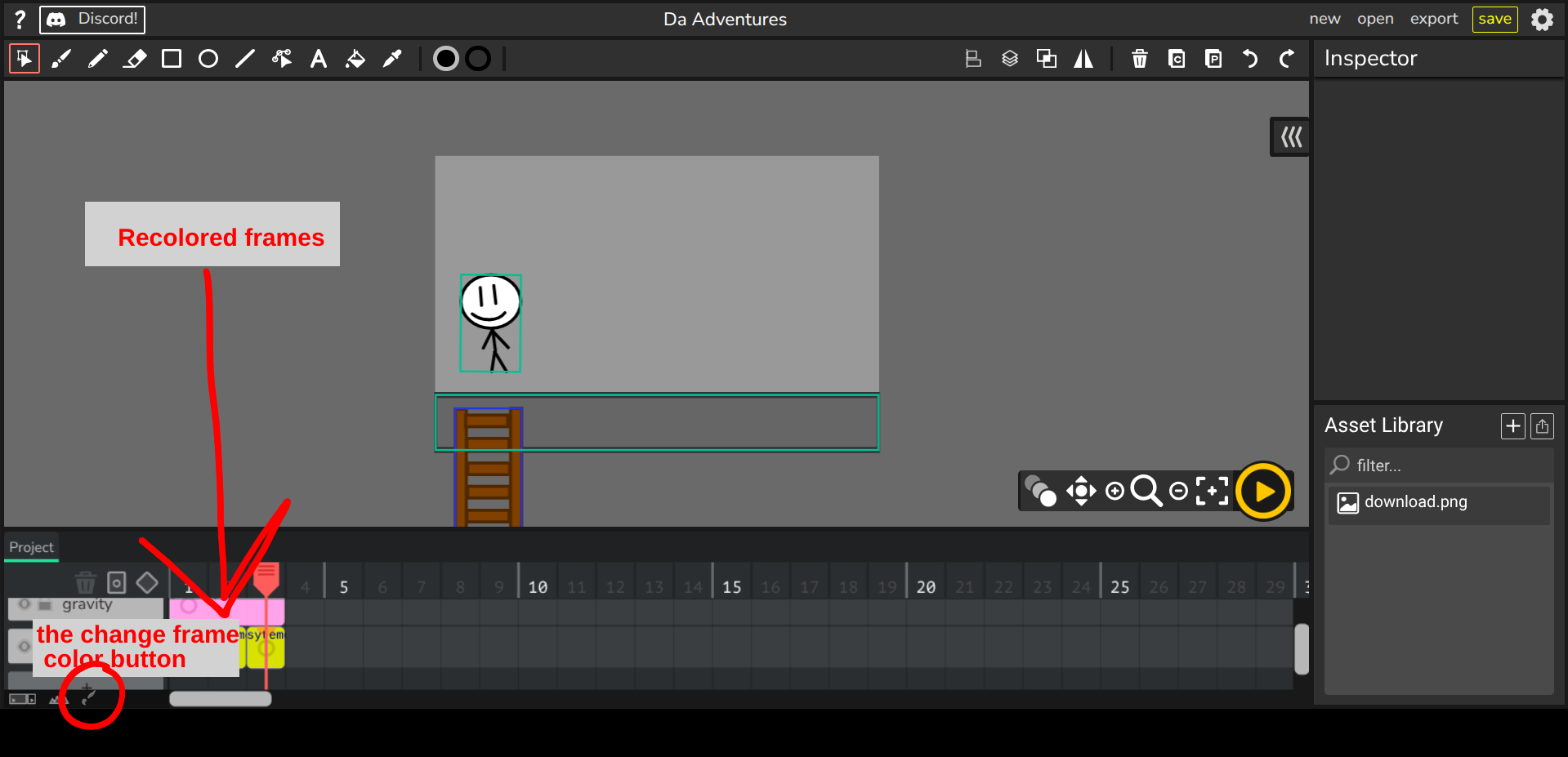This screenshot has width=1568, height=757.
Task: Toggle lock on the gravity layer
Action: click(x=45, y=606)
